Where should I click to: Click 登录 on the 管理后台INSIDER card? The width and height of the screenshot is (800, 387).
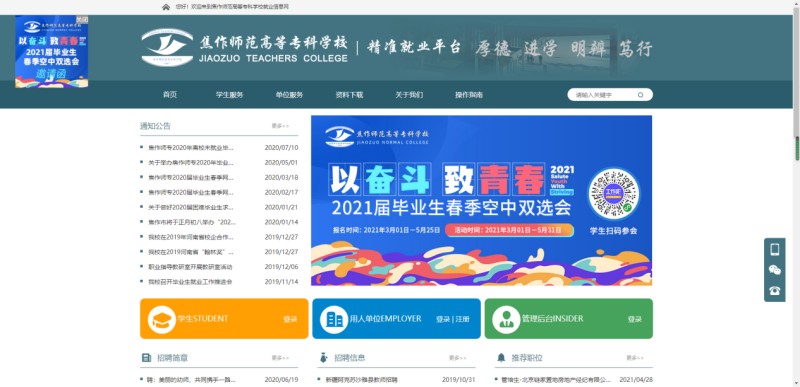tap(635, 319)
